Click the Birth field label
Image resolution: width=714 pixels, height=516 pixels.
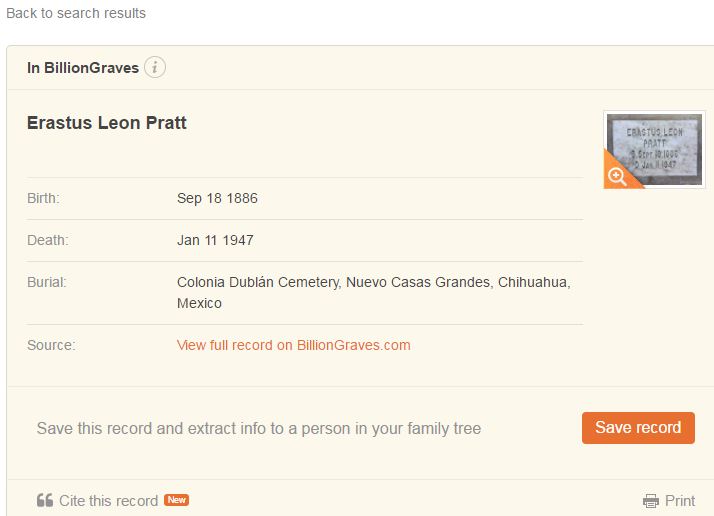tap(43, 198)
